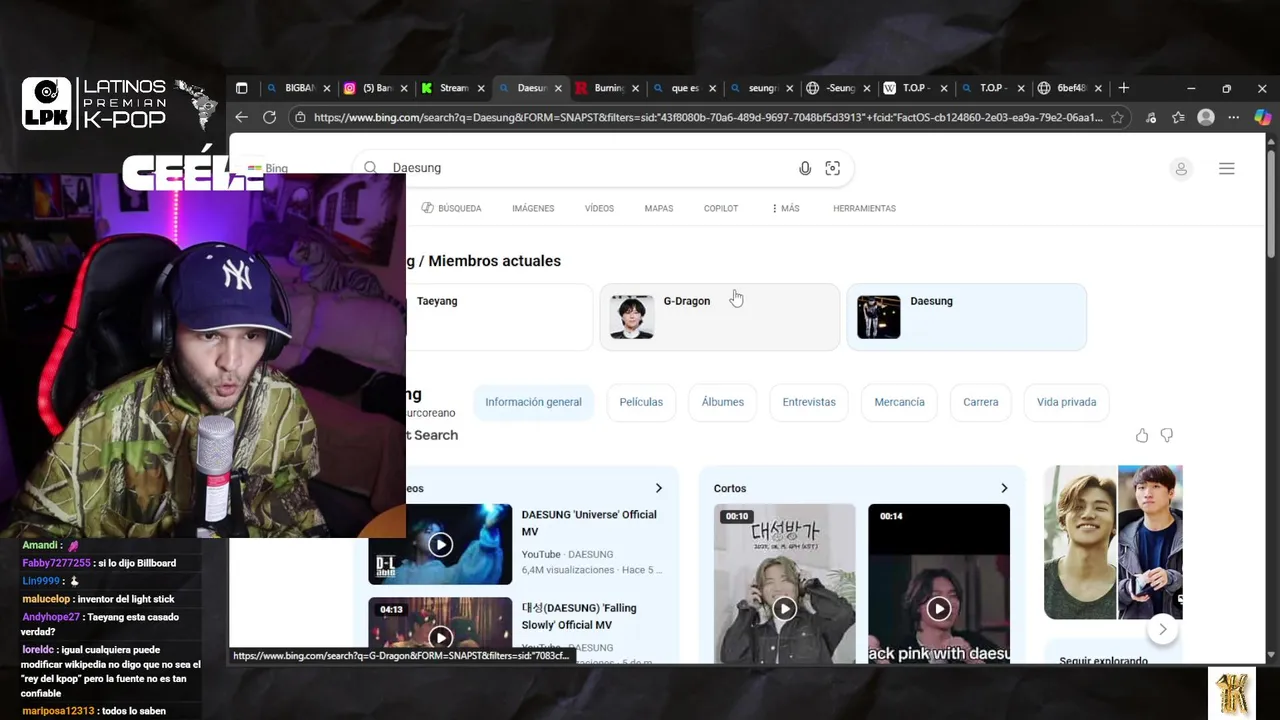Open the VÍDEOS search tab

[599, 208]
